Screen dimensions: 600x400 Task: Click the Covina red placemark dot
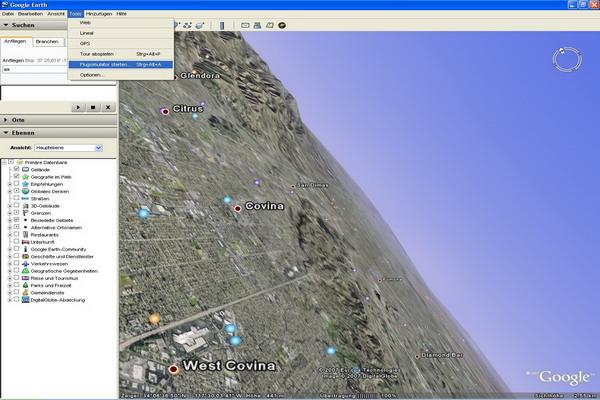(238, 208)
